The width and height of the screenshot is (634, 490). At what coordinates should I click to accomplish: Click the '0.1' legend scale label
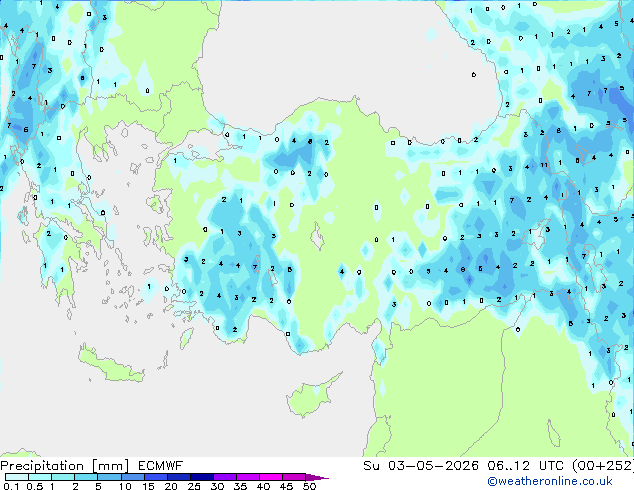[11, 486]
